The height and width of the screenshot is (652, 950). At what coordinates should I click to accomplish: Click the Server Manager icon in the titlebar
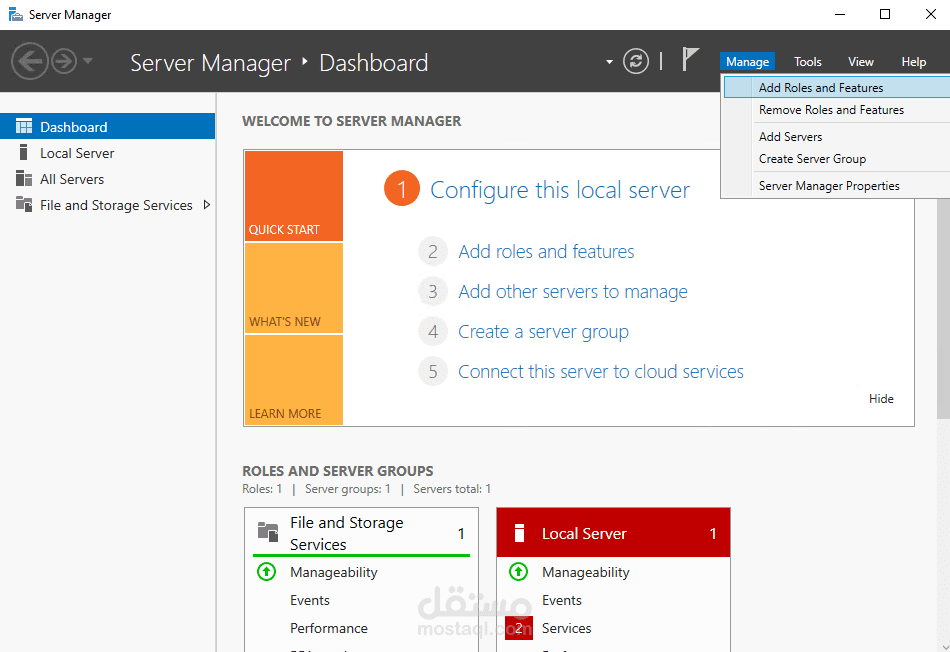[13, 14]
